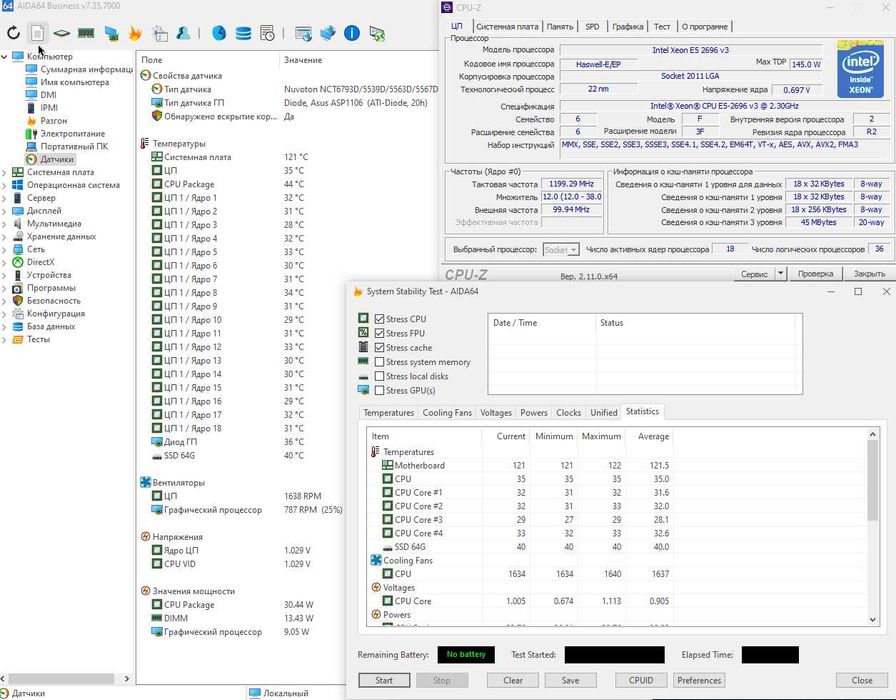Launch cache and memory benchmark RAM icon
Screen dimensions: 896x700
tap(86, 34)
